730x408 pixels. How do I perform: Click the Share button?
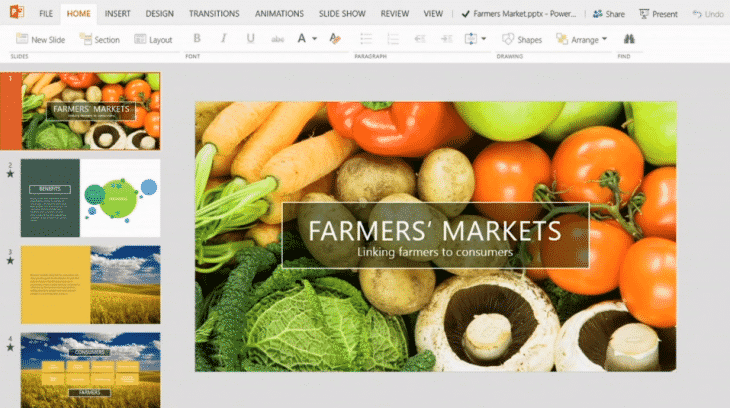(x=609, y=14)
